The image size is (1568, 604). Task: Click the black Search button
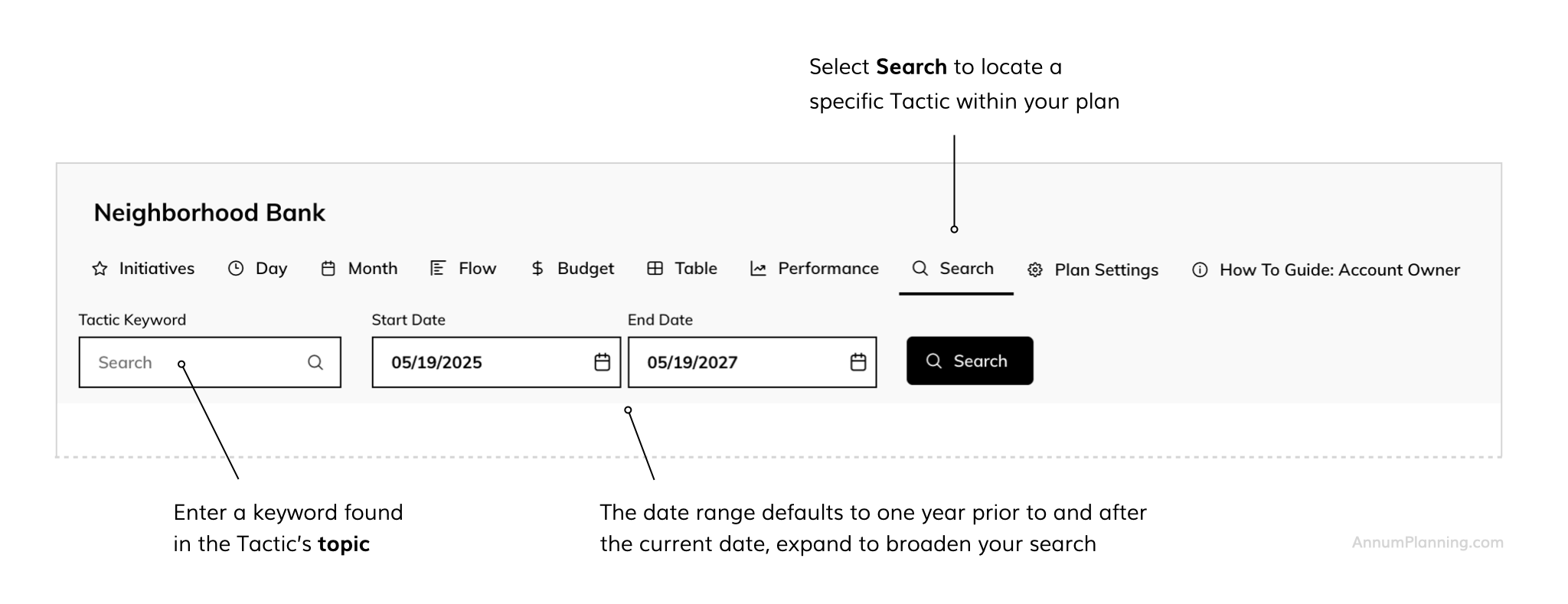970,361
